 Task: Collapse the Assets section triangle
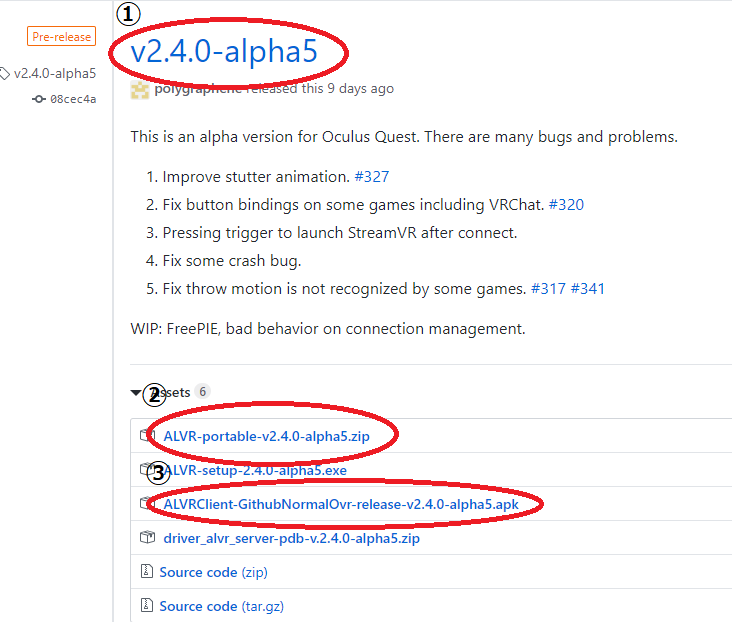[136, 392]
